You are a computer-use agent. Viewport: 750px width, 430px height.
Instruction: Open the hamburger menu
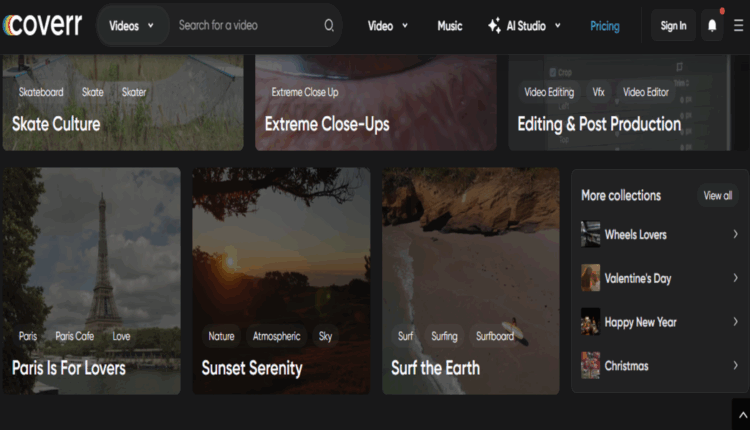click(x=738, y=26)
